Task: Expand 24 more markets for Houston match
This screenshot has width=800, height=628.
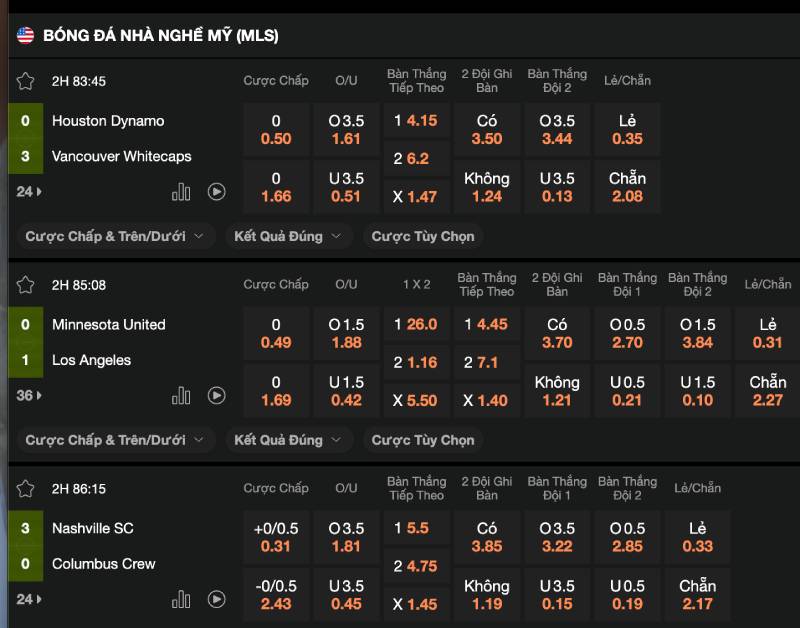Action: click(x=29, y=191)
